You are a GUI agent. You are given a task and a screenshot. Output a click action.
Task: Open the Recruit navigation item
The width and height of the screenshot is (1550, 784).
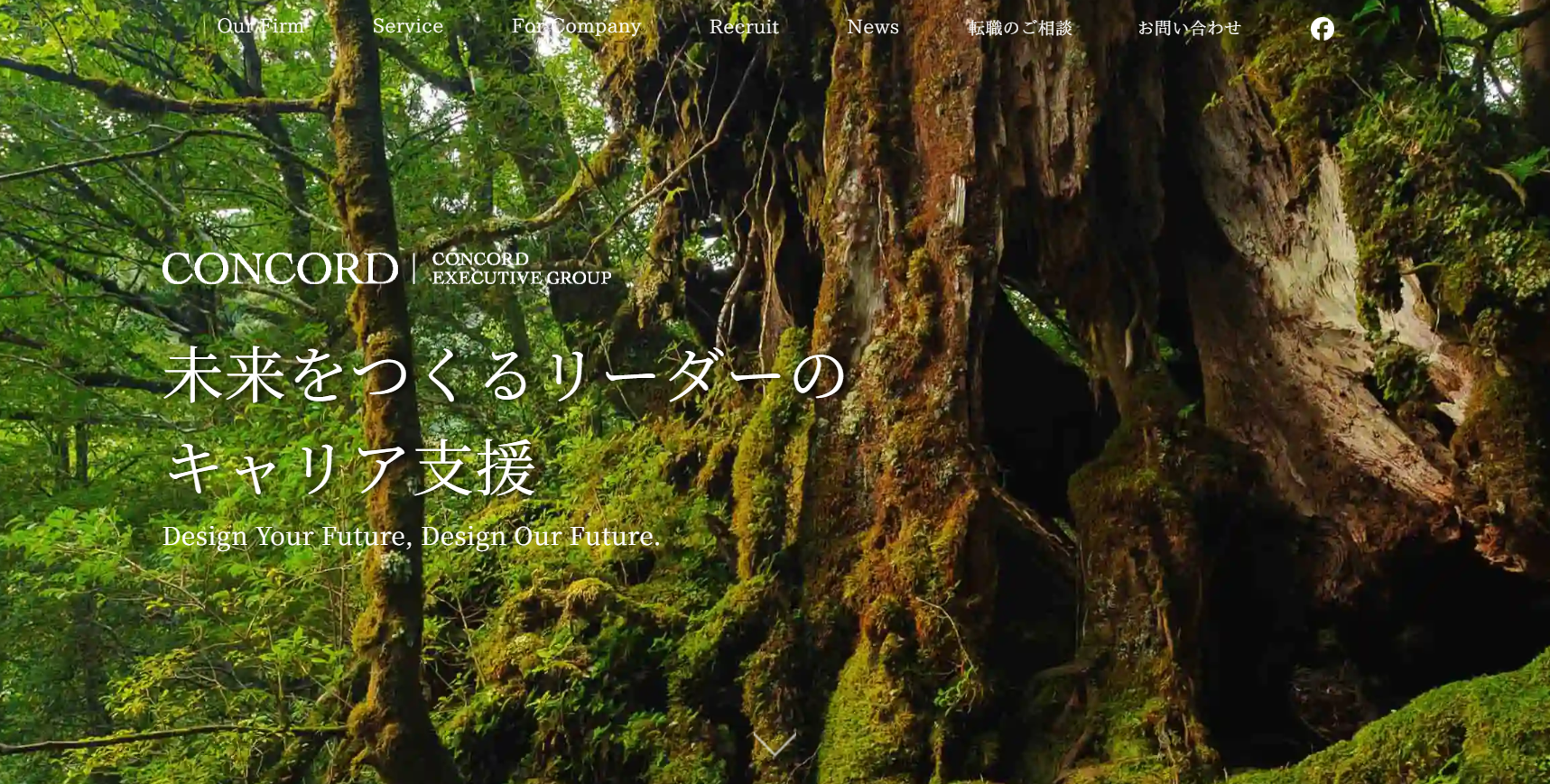tap(744, 27)
